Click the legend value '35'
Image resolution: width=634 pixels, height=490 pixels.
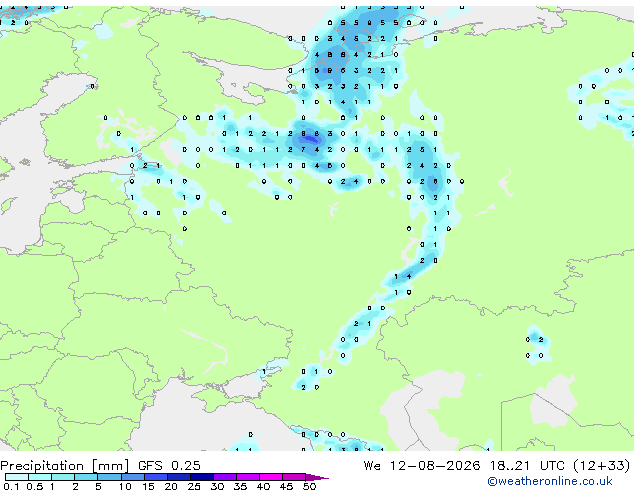coord(240,486)
